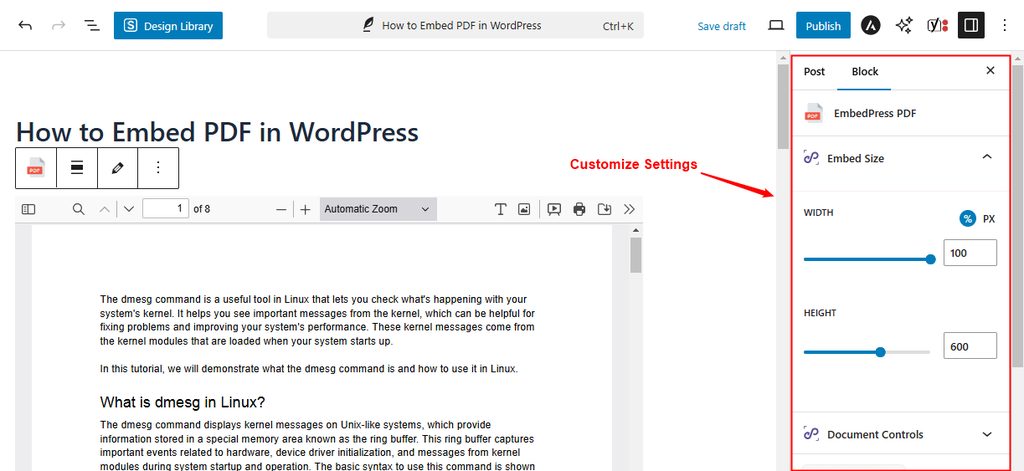Toggle the PDF viewer sidebar icon
1024x471 pixels.
point(29,209)
